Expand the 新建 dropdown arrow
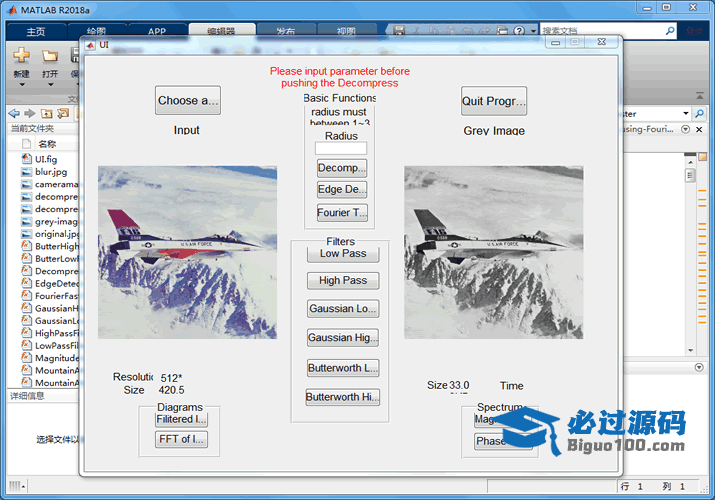 coord(21,85)
